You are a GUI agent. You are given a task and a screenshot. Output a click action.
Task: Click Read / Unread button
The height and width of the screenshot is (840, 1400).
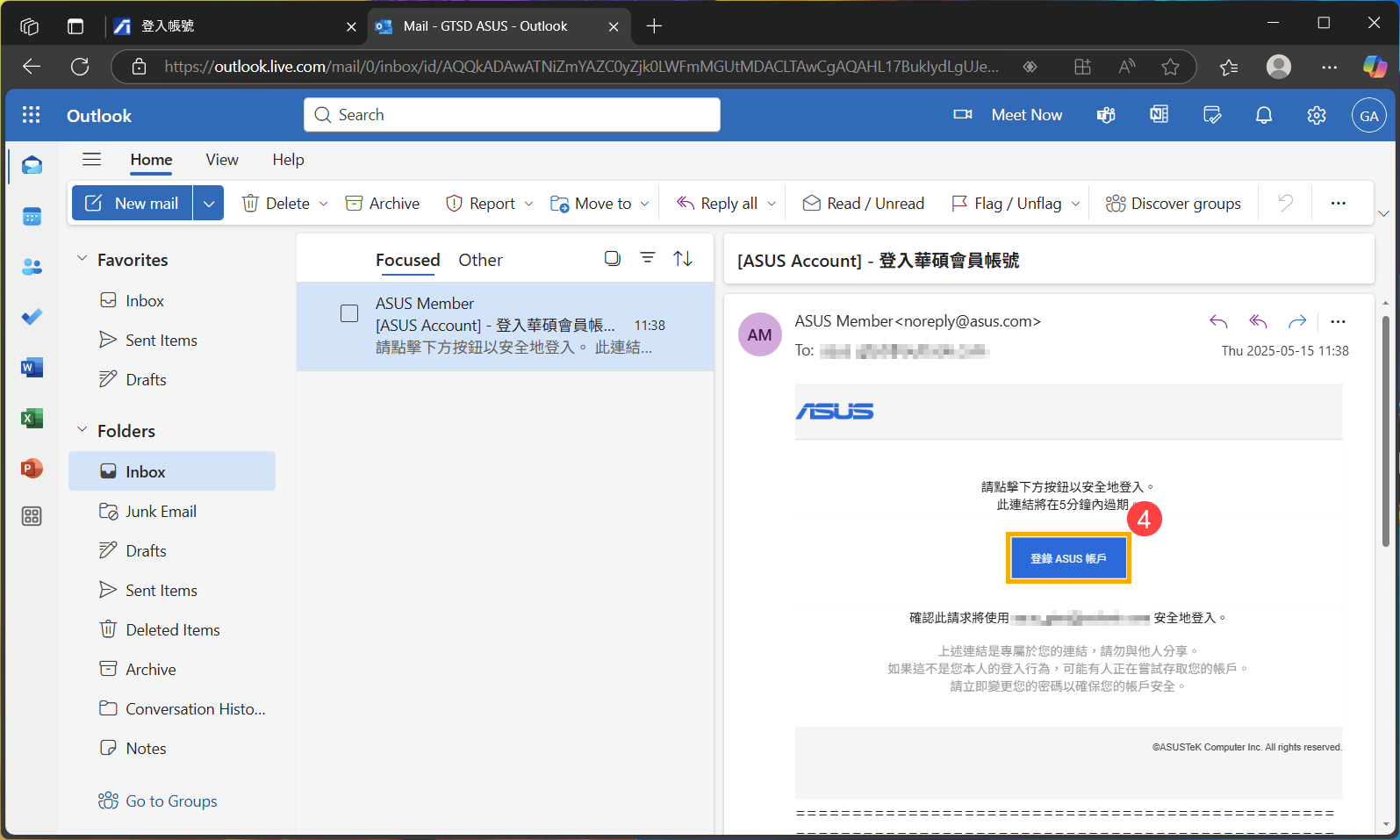pyautogui.click(x=864, y=204)
